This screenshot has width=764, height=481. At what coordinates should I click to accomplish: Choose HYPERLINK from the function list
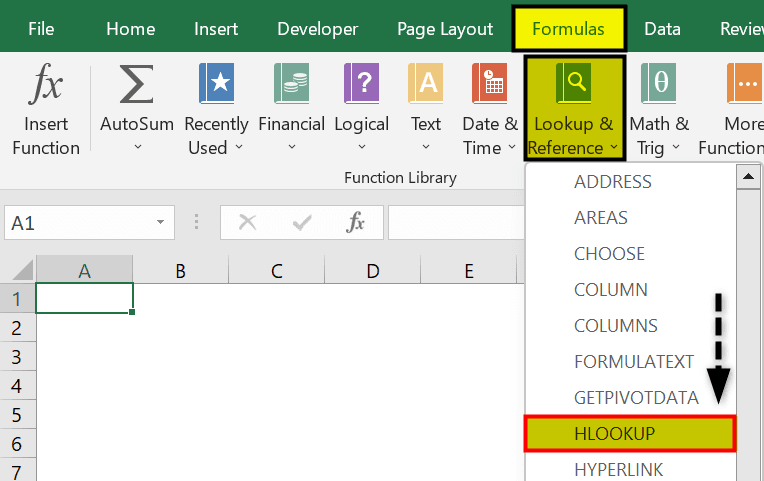point(630,469)
